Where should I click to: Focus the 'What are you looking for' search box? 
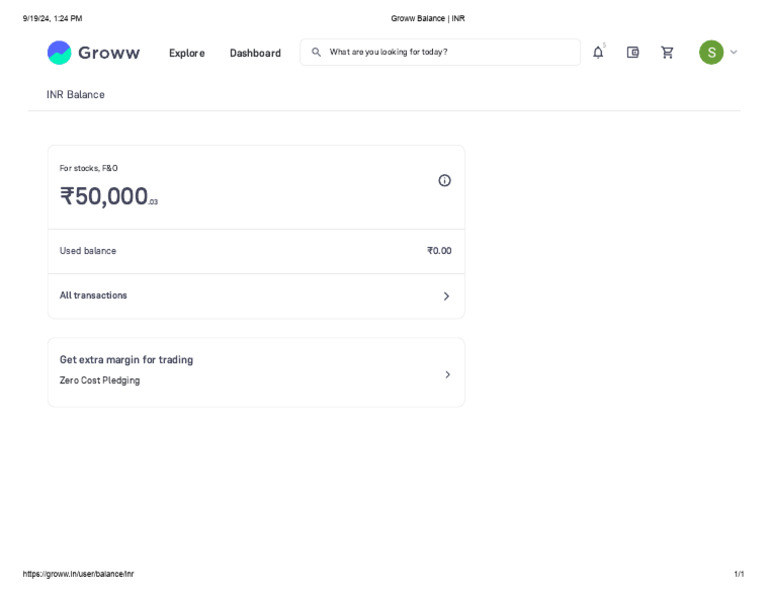(440, 52)
